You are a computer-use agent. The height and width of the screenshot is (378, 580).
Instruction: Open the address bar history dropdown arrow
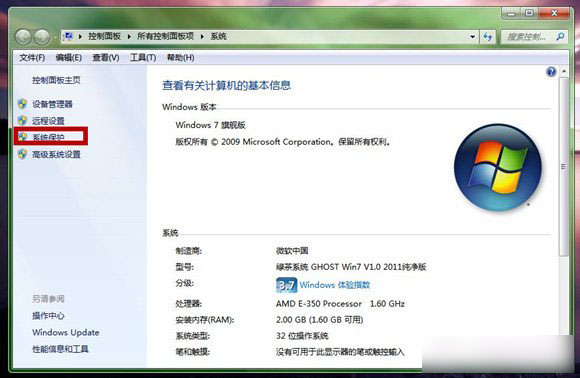click(472, 37)
